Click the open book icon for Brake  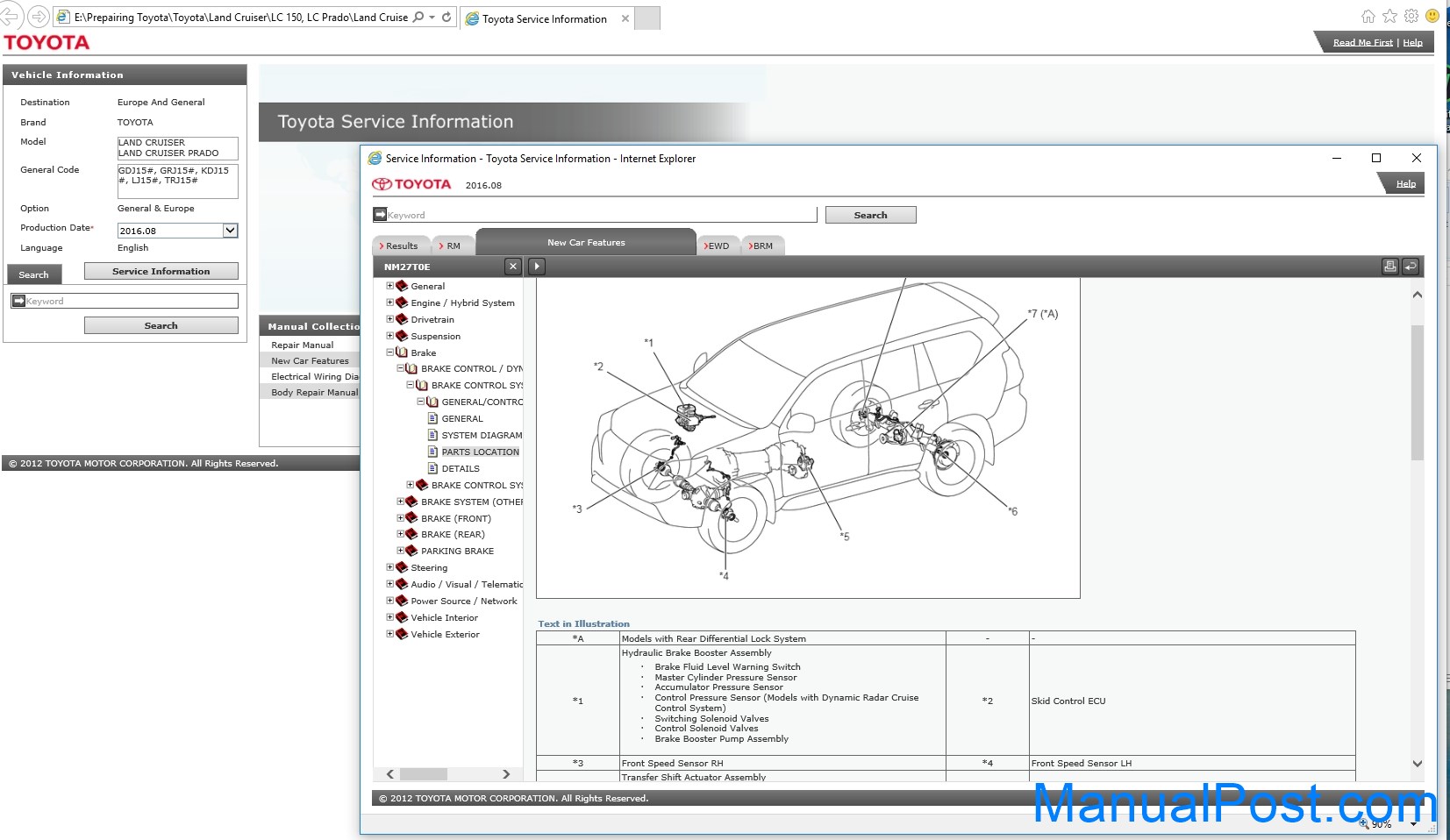(x=402, y=352)
